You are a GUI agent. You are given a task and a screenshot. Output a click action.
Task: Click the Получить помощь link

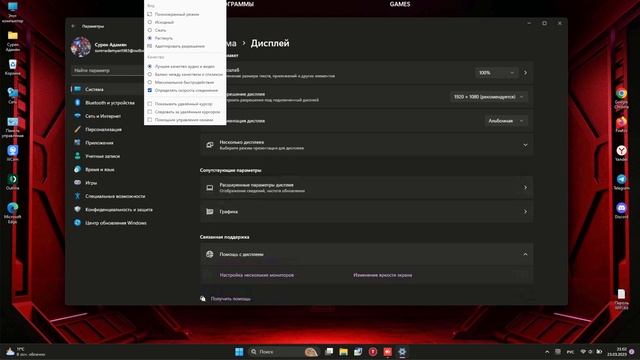pos(231,299)
